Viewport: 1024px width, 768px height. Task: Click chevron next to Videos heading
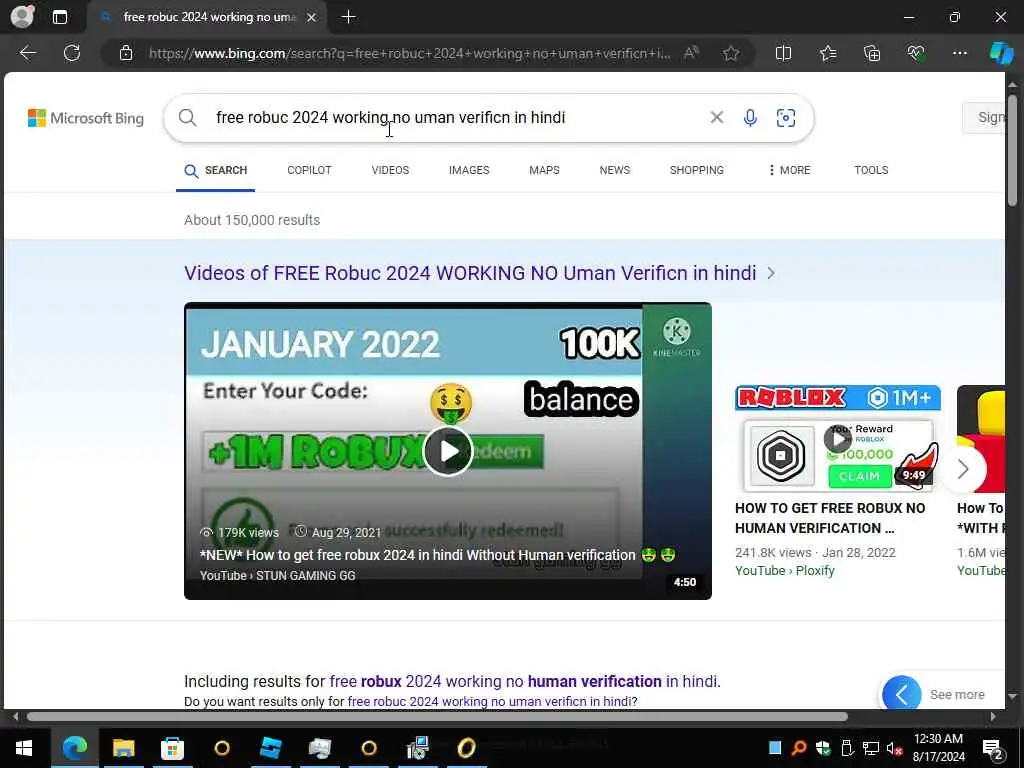[771, 273]
